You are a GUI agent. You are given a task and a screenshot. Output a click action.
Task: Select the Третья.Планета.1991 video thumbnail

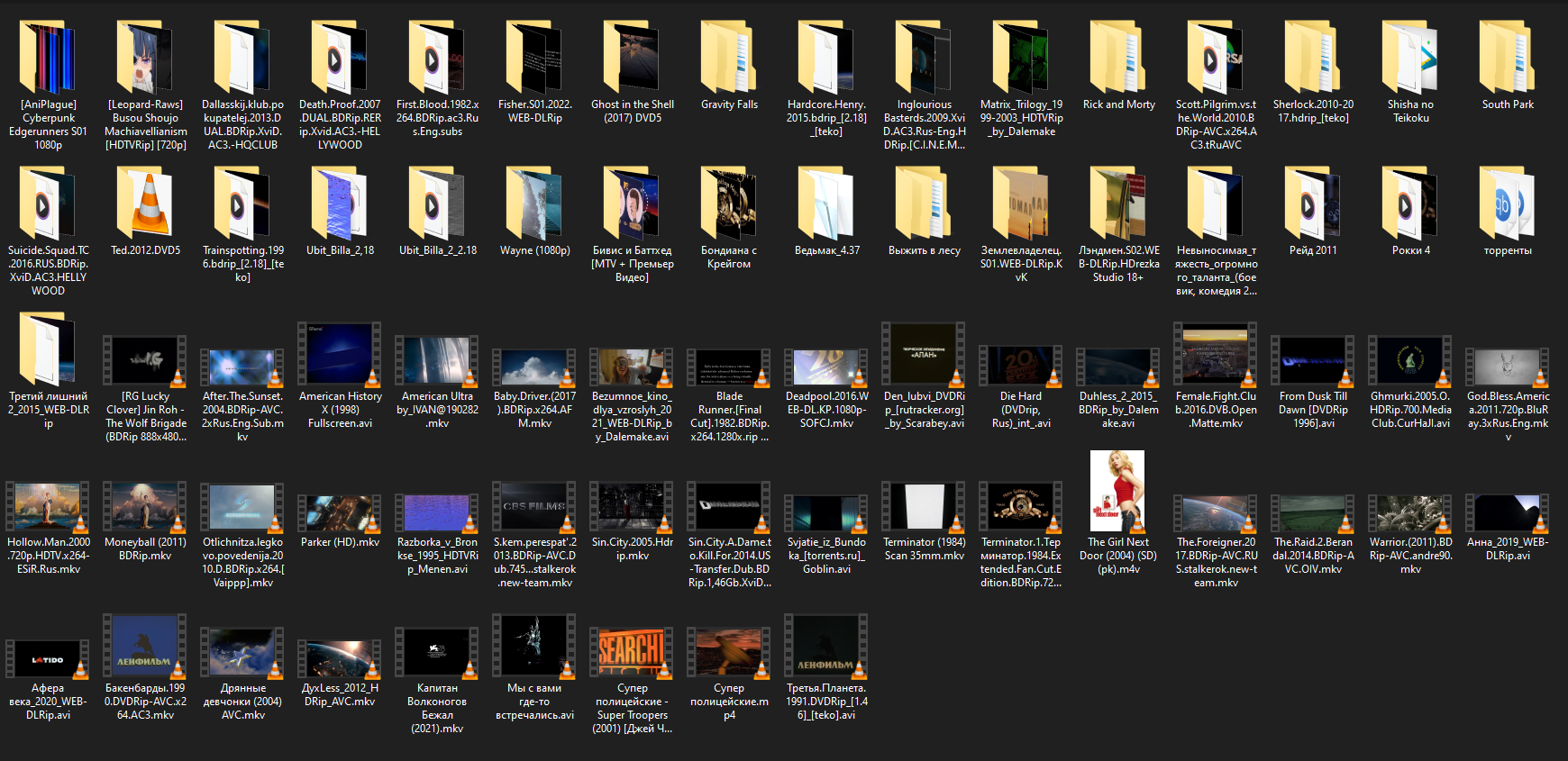(826, 647)
